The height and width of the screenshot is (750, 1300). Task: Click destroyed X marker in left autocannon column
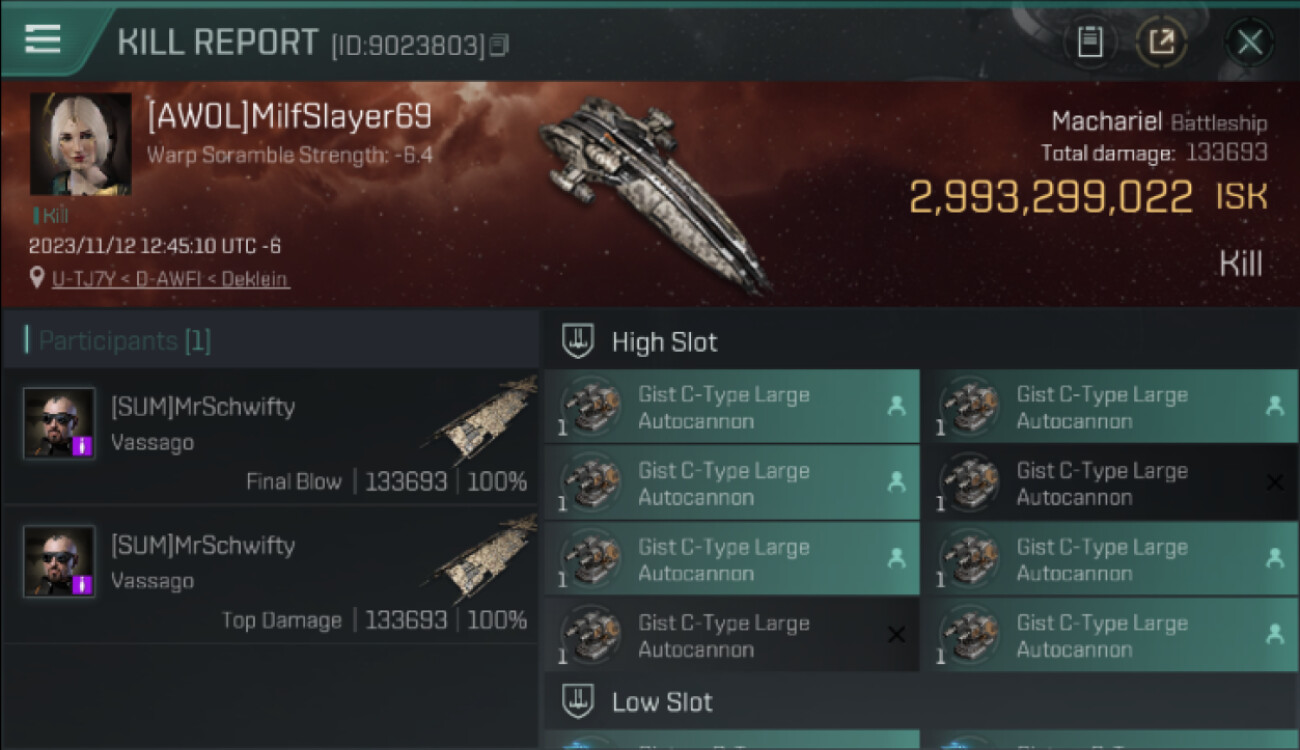point(896,635)
